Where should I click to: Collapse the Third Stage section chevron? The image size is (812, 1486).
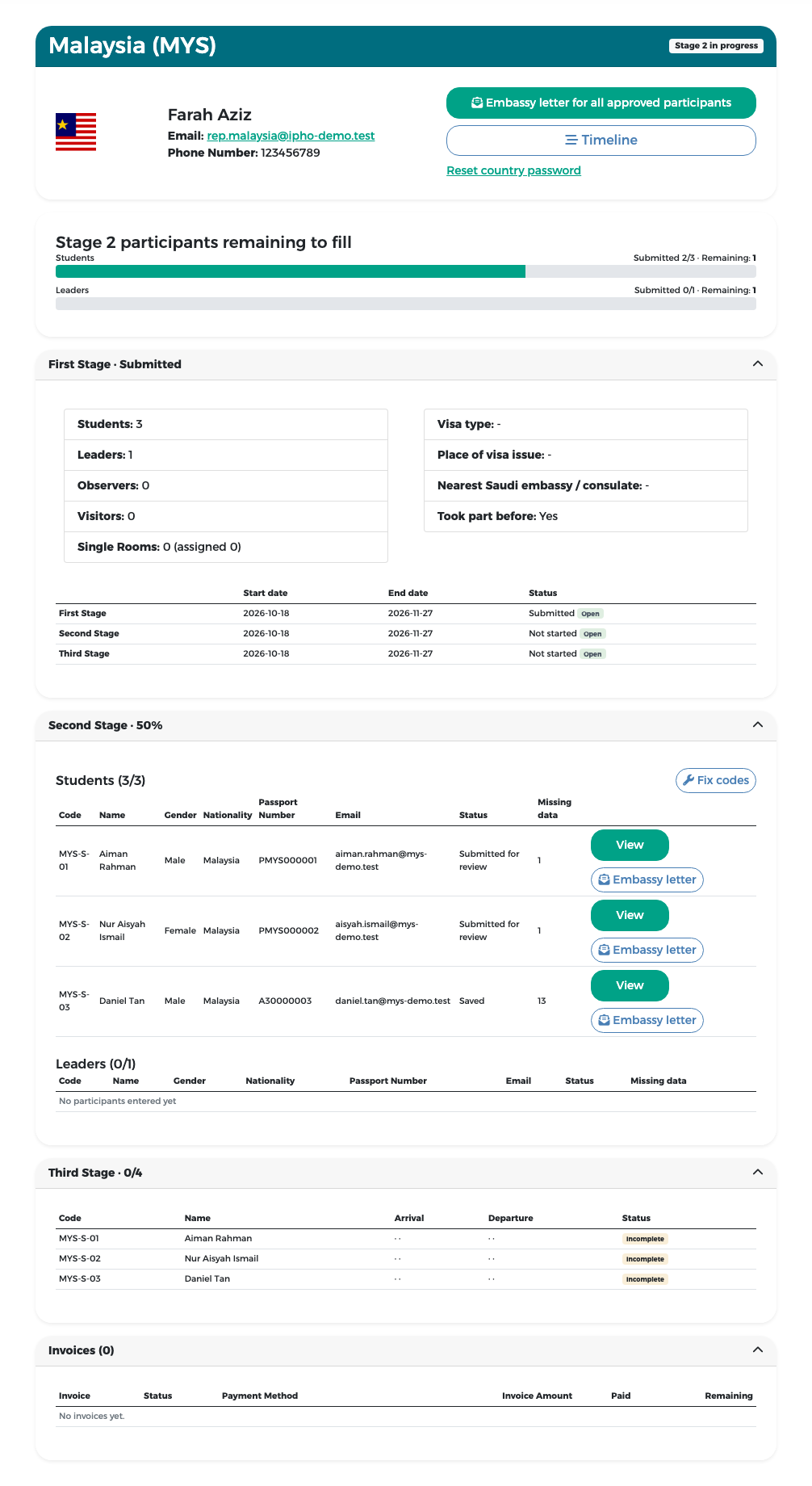point(758,1173)
